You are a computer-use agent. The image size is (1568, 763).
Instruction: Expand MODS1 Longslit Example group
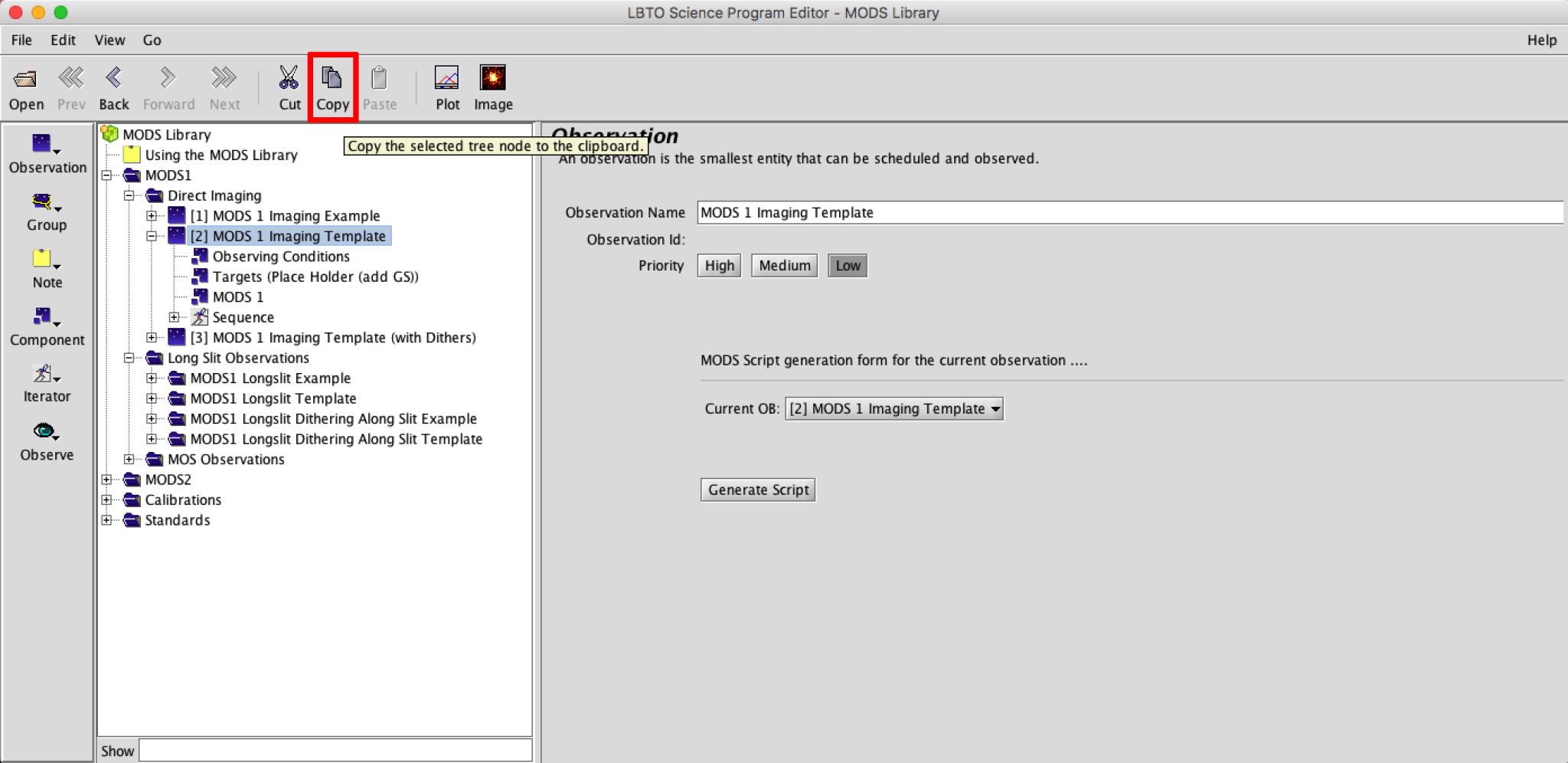click(x=152, y=378)
